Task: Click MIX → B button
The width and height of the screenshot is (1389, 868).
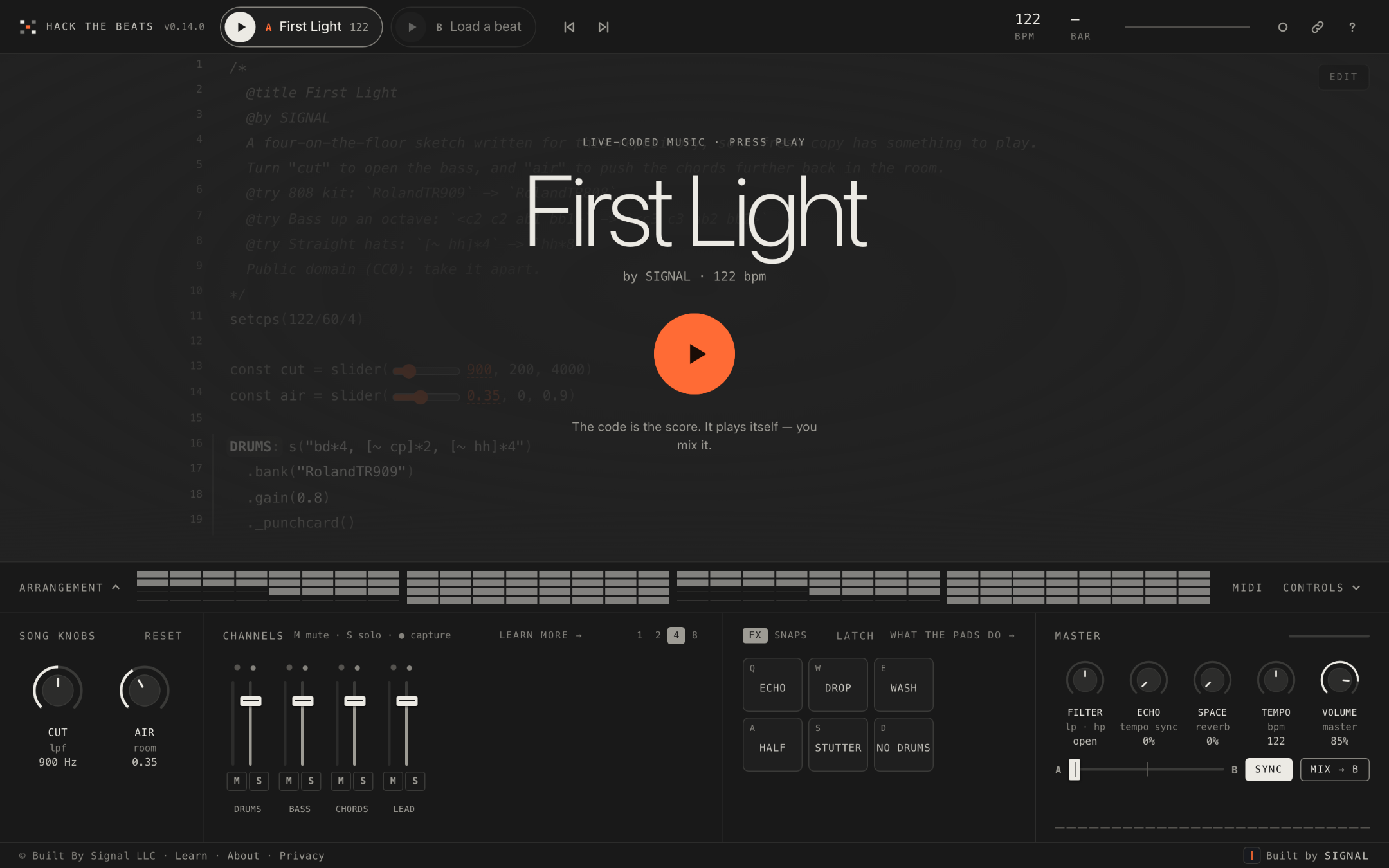Action: point(1334,770)
